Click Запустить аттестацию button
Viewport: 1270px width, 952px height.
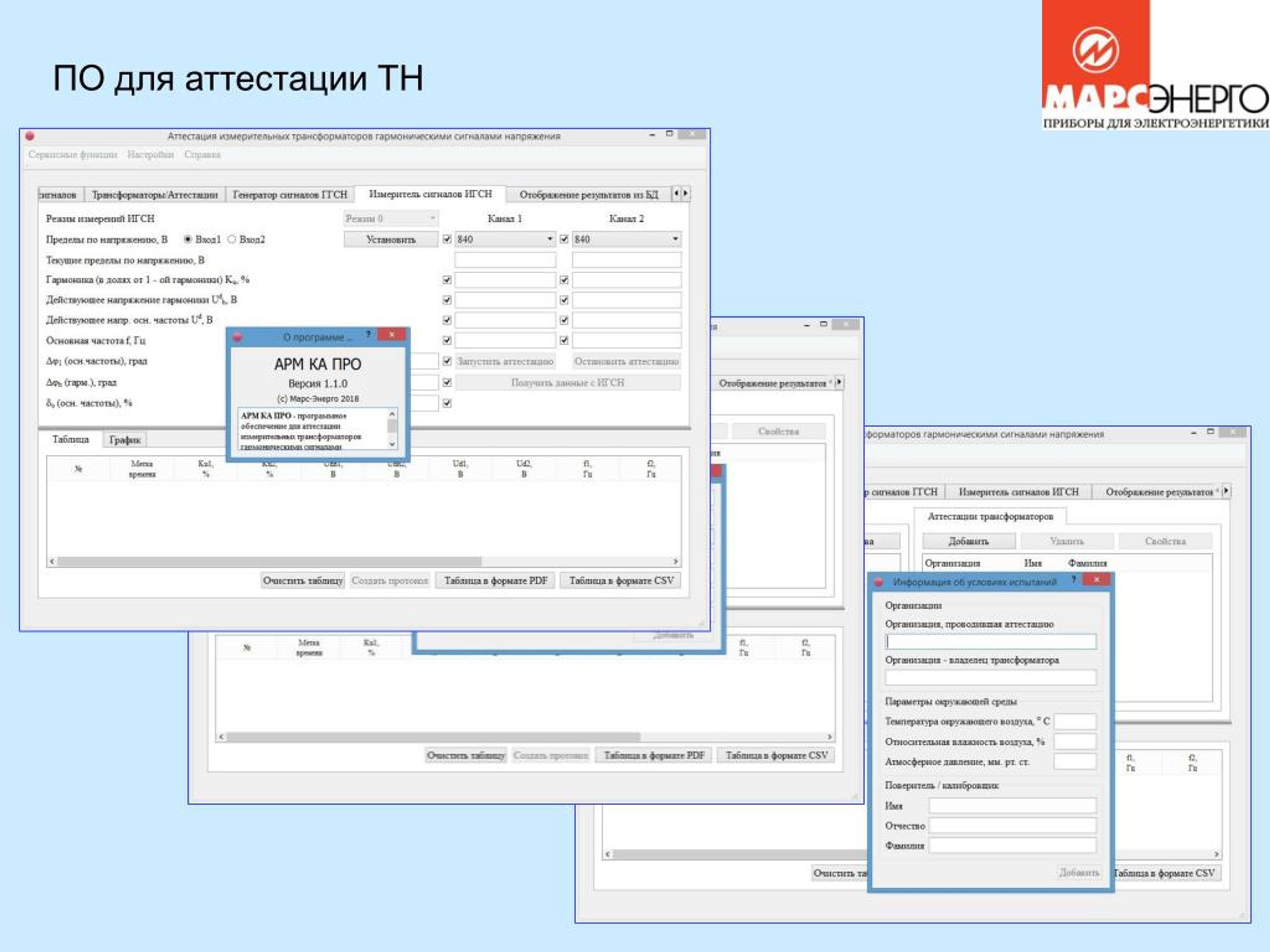505,361
